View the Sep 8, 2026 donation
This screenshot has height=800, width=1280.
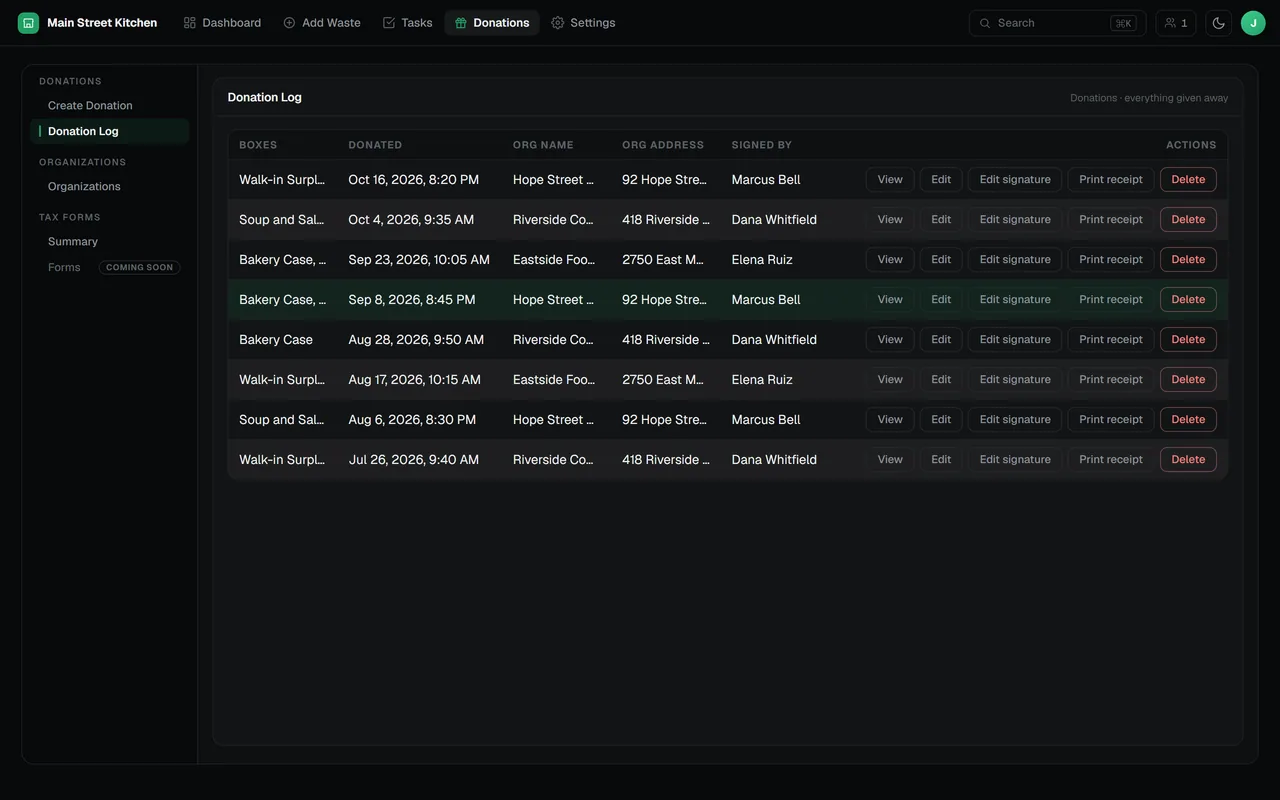pos(890,300)
